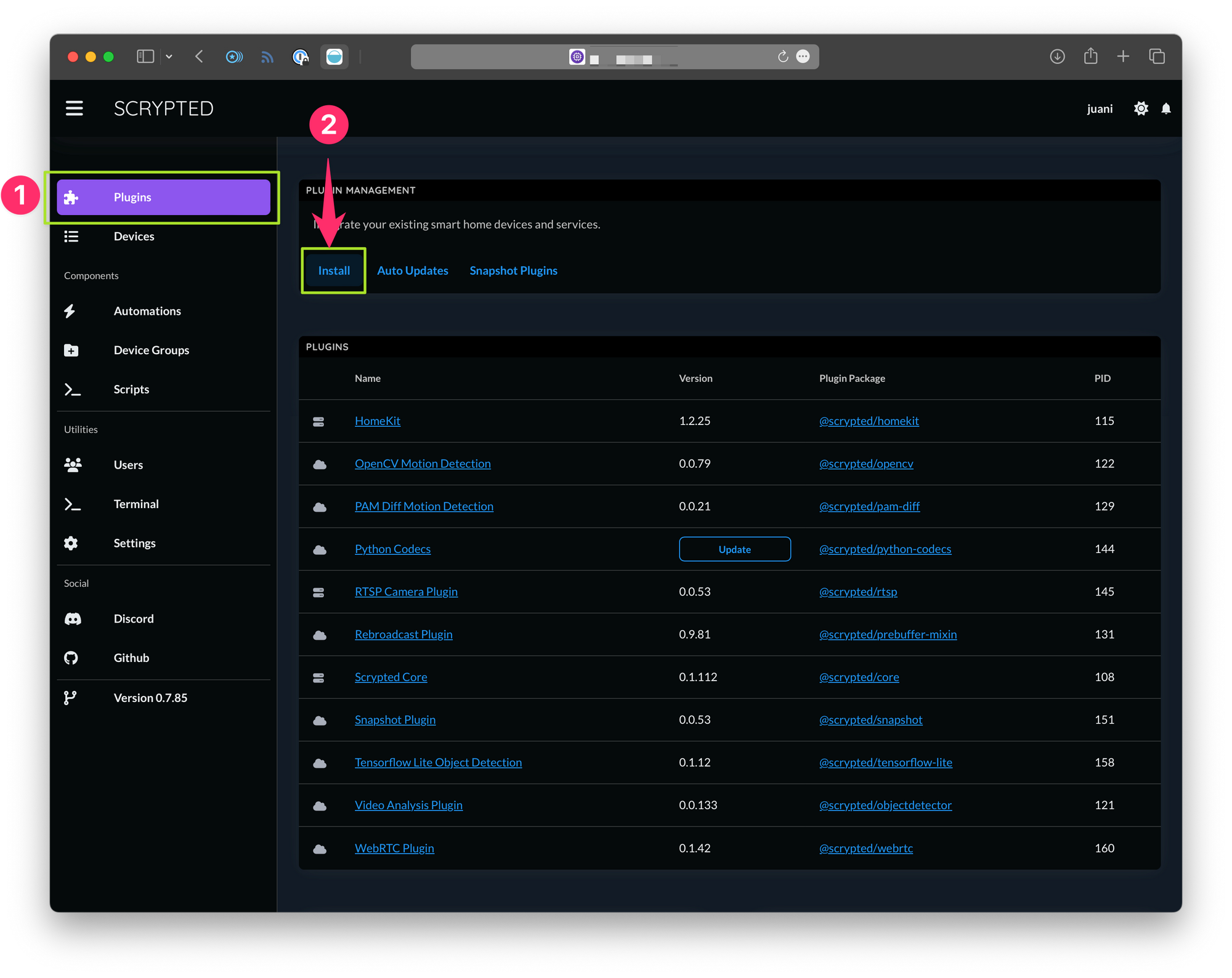Open PAM Diff Motion Detection link
1232x978 pixels.
coord(424,506)
